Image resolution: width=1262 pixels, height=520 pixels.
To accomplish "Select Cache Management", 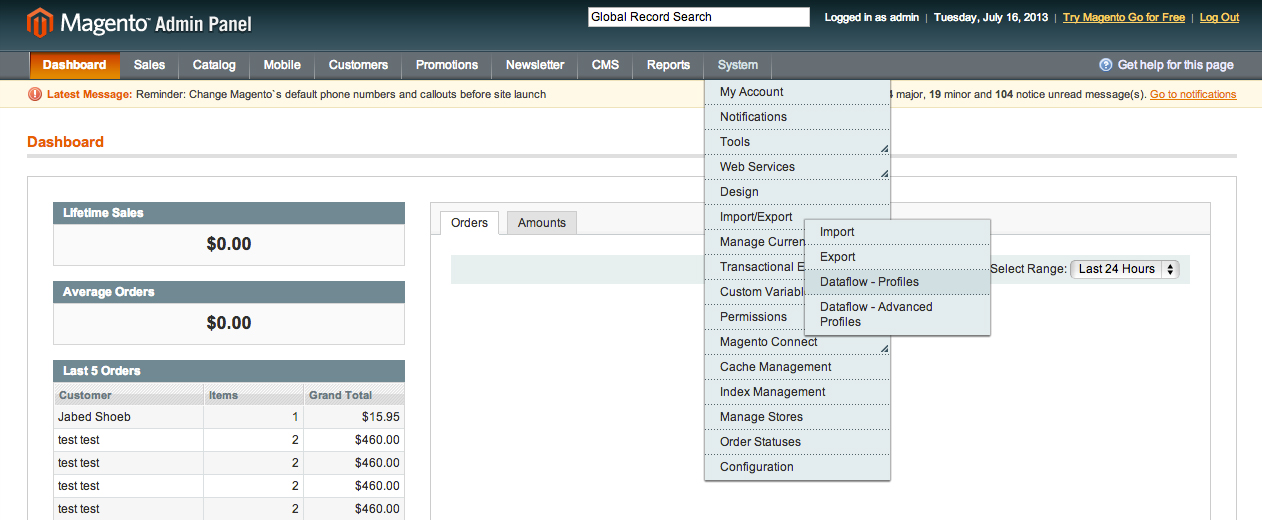I will tap(797, 367).
